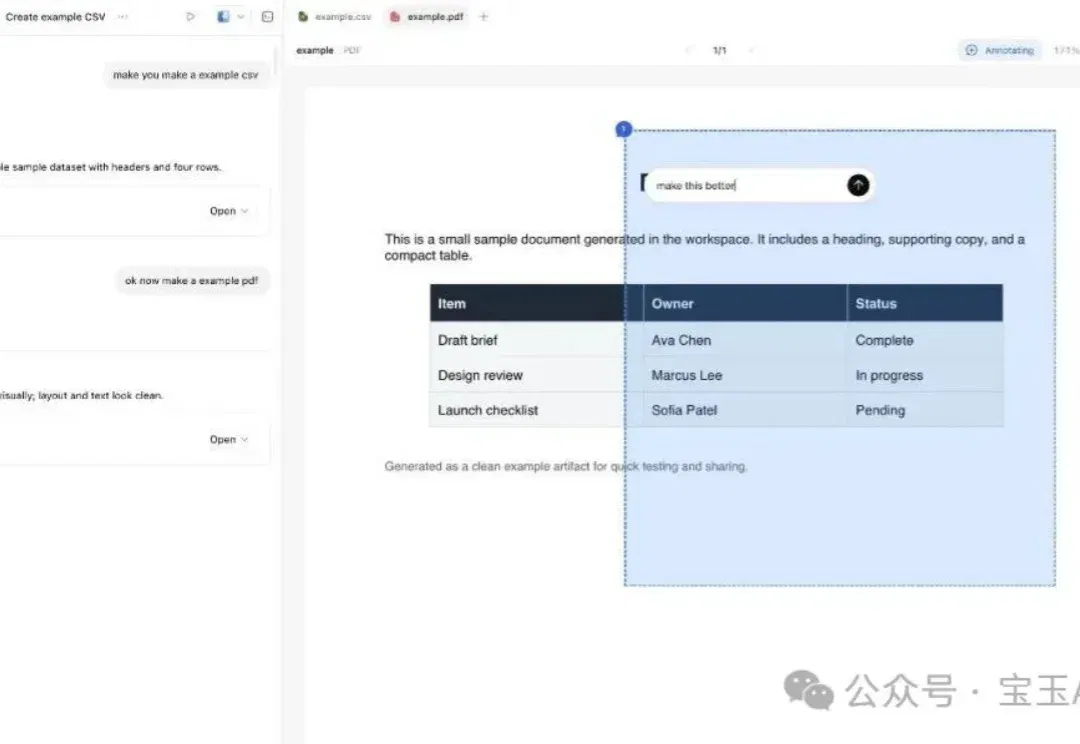Click the 'This is a small sample document' paragraph

(705, 247)
